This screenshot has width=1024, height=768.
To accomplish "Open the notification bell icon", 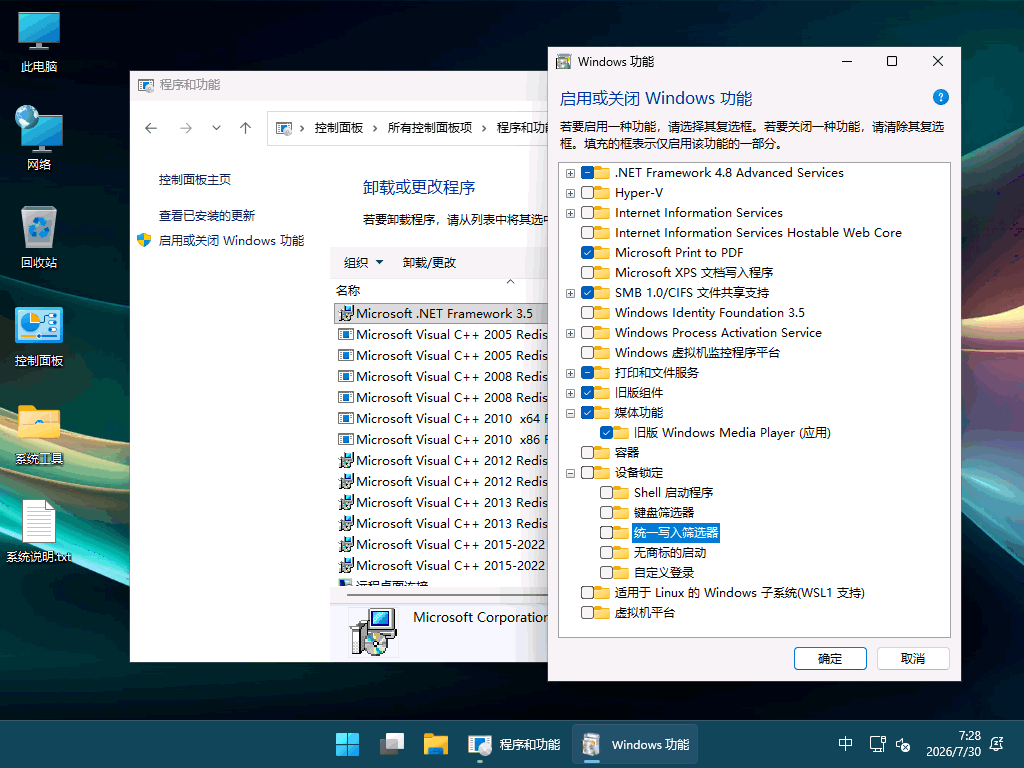I will pos(997,744).
